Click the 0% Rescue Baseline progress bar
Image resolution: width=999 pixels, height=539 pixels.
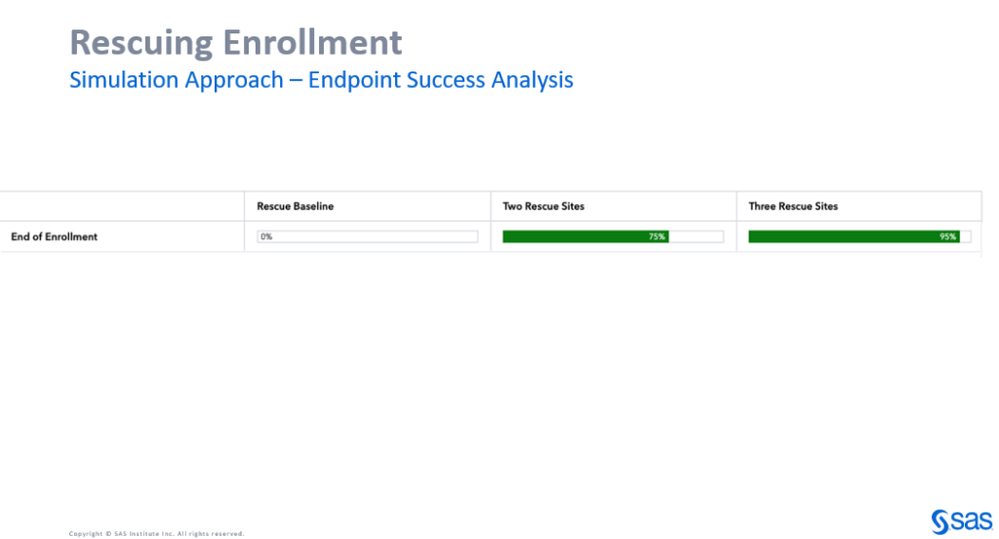[x=368, y=236]
